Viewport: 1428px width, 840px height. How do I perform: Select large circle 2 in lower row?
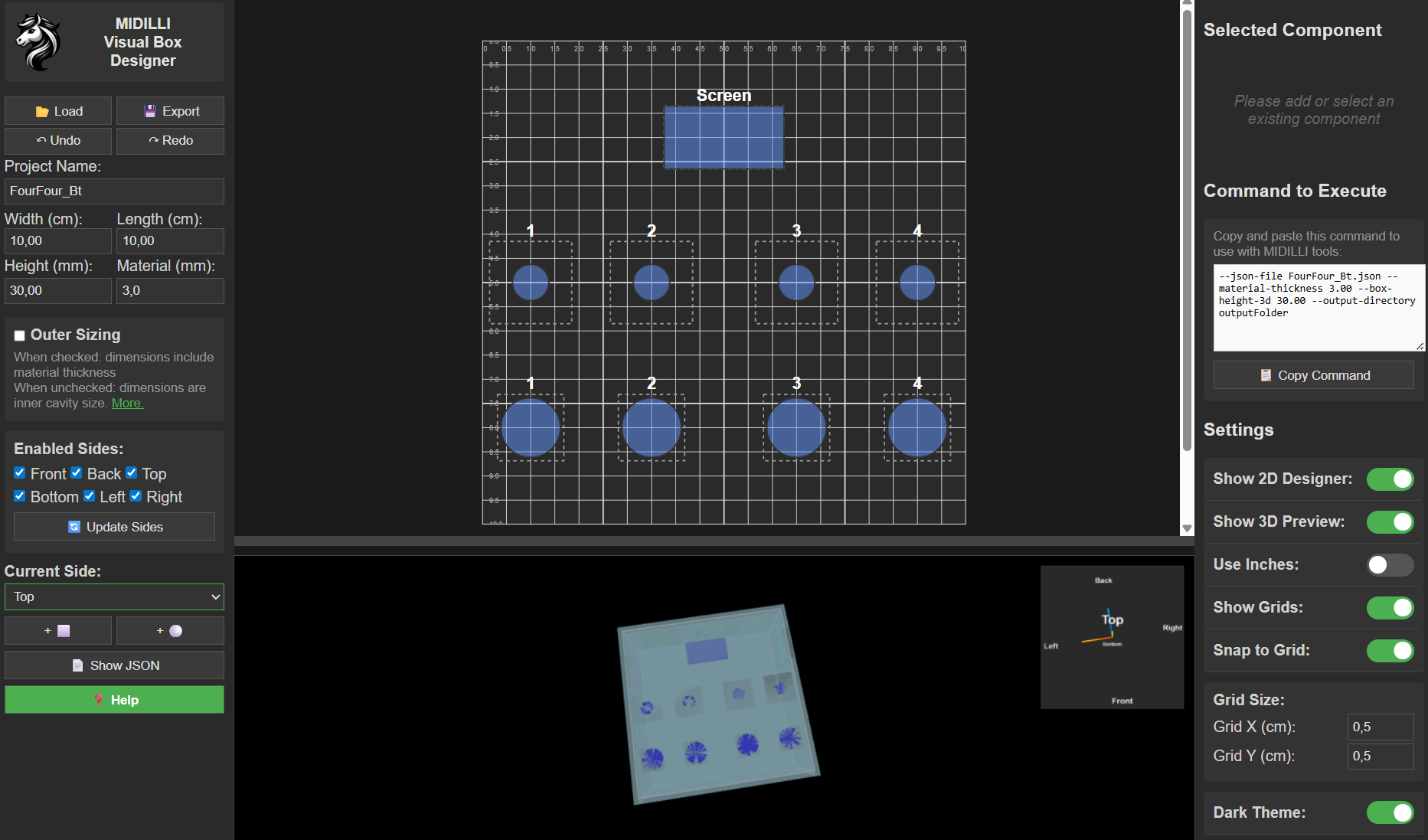(x=652, y=428)
